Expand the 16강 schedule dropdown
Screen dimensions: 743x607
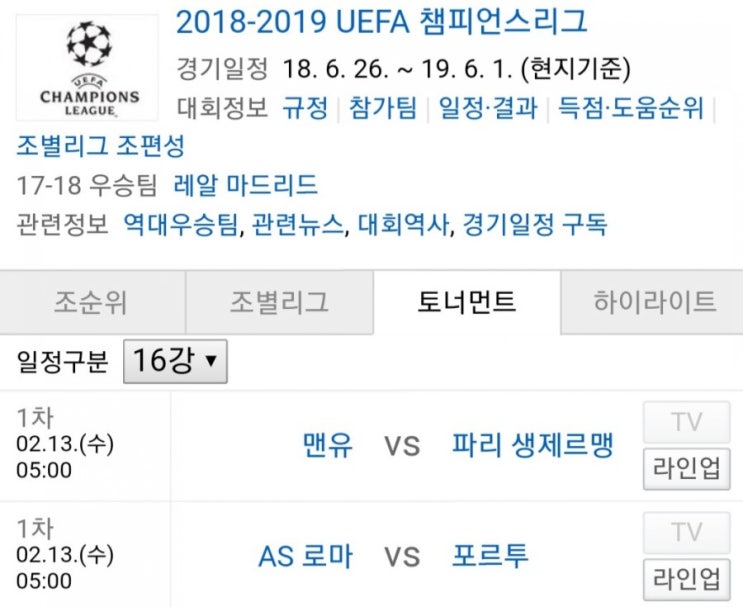tap(175, 361)
